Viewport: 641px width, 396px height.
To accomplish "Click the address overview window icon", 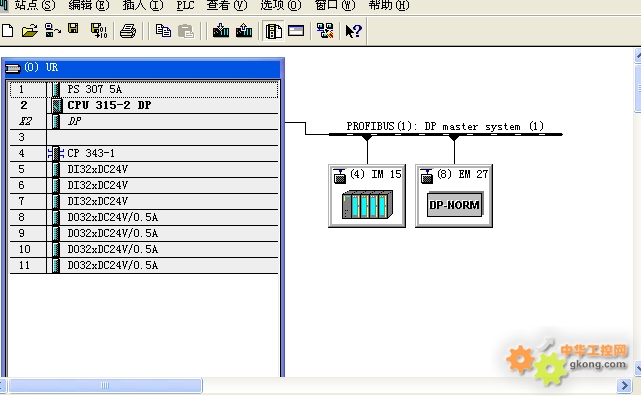I will point(296,31).
